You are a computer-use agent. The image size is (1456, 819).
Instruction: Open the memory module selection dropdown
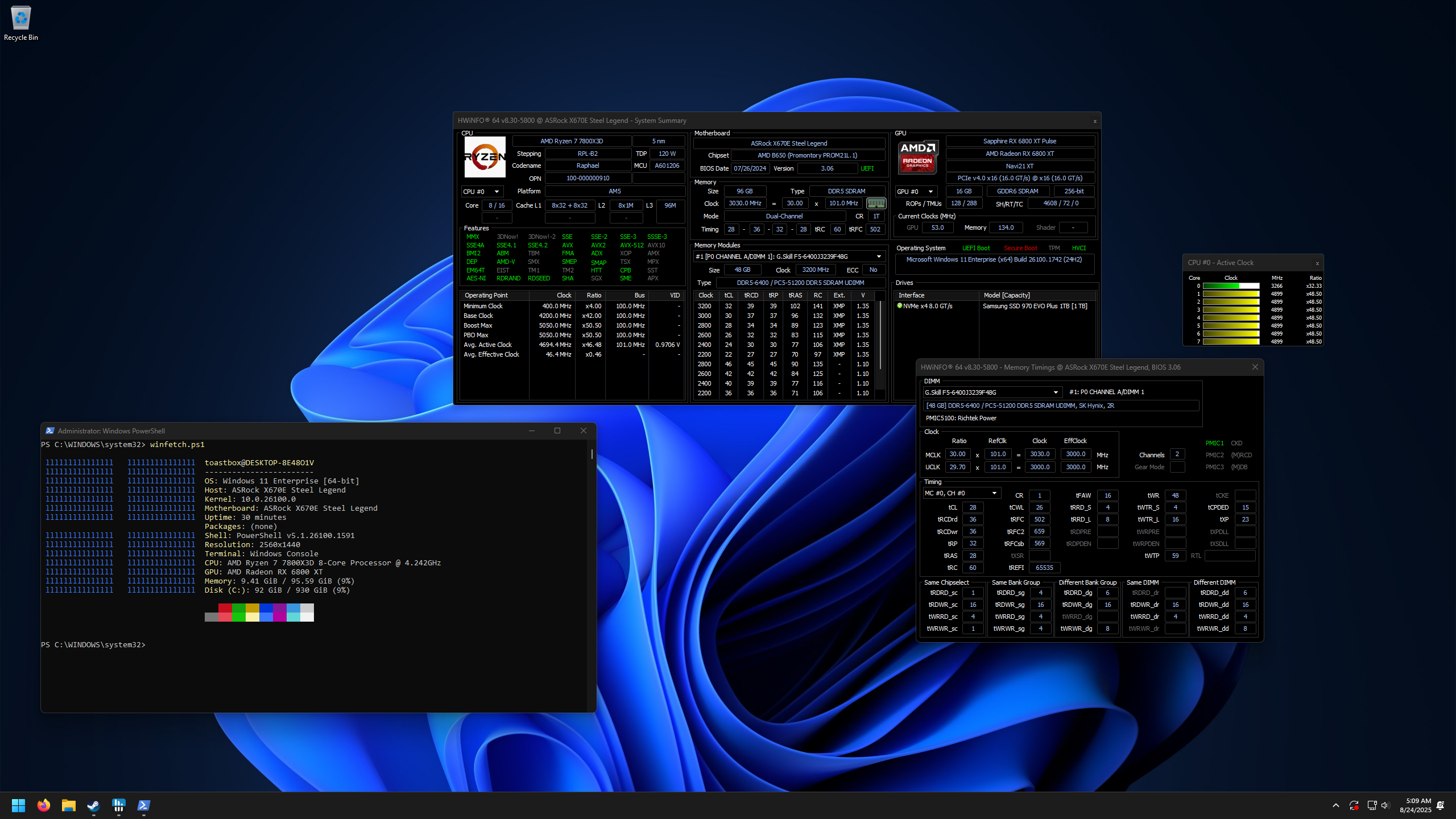[879, 257]
